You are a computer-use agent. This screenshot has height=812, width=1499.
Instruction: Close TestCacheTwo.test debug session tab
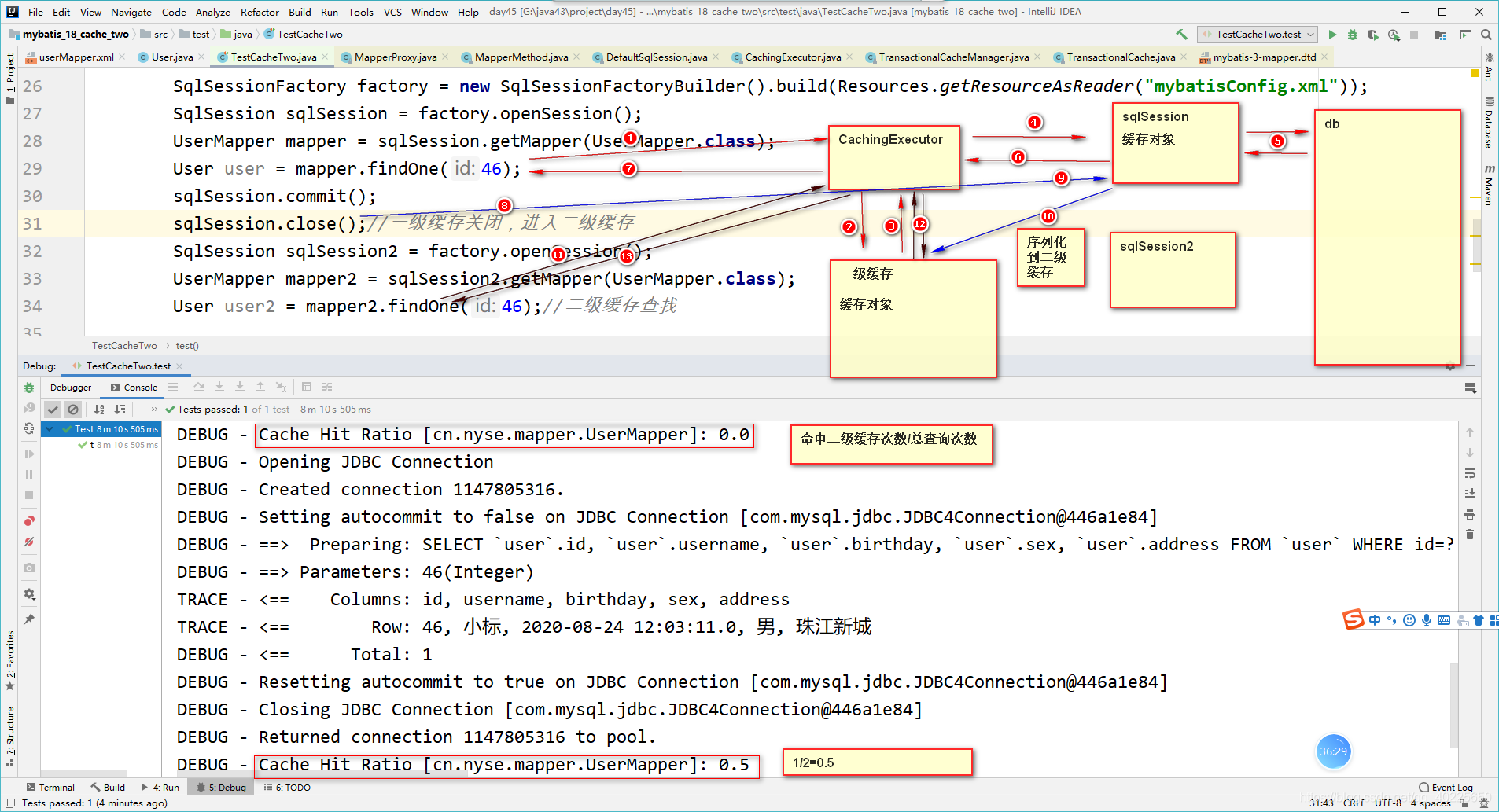(x=179, y=366)
